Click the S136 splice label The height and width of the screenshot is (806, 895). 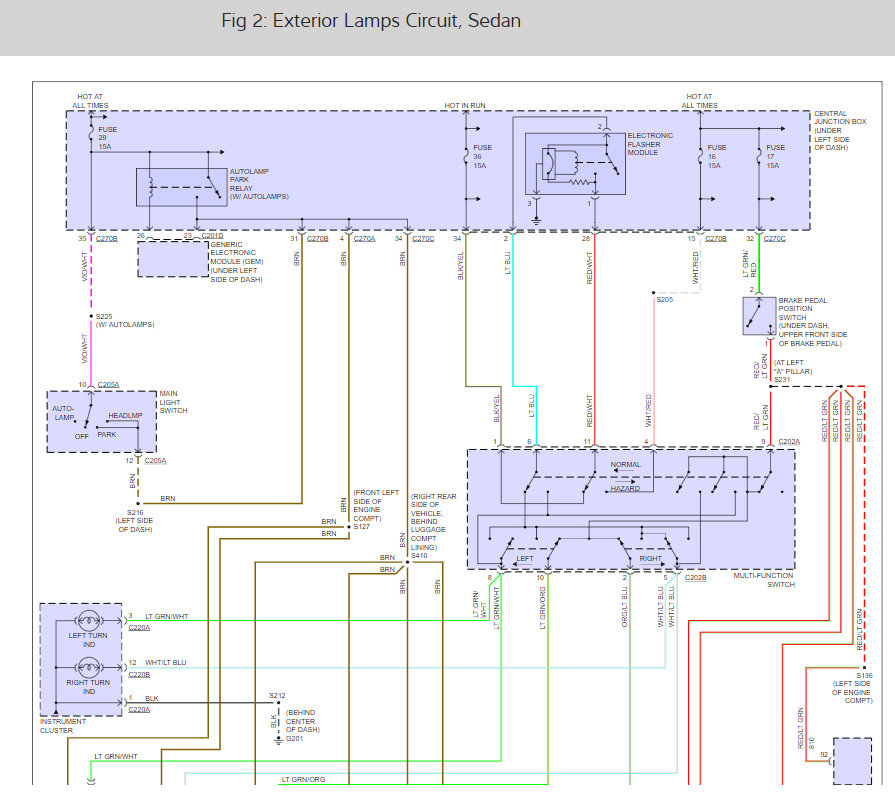point(864,675)
